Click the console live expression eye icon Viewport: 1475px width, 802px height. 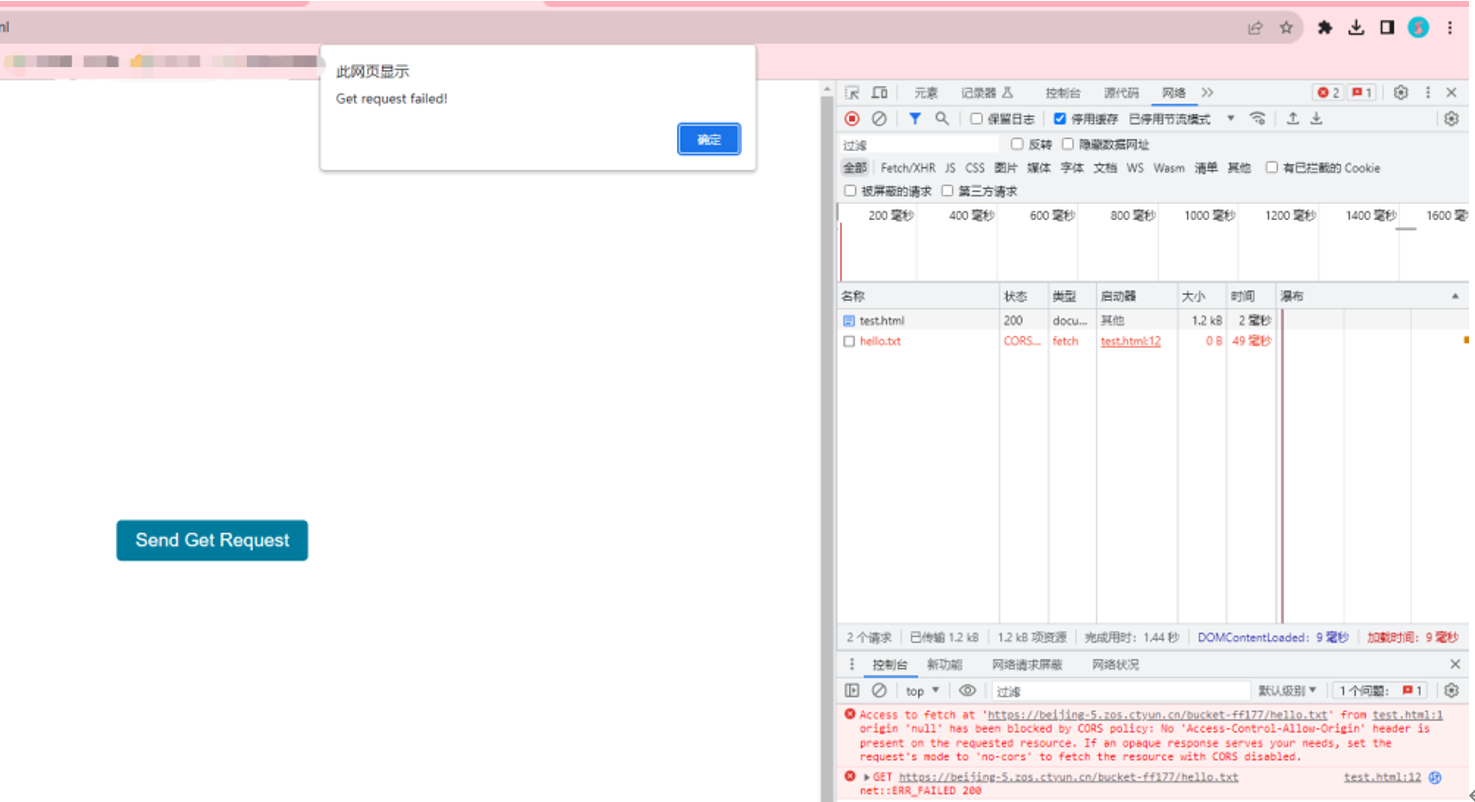pyautogui.click(x=967, y=691)
